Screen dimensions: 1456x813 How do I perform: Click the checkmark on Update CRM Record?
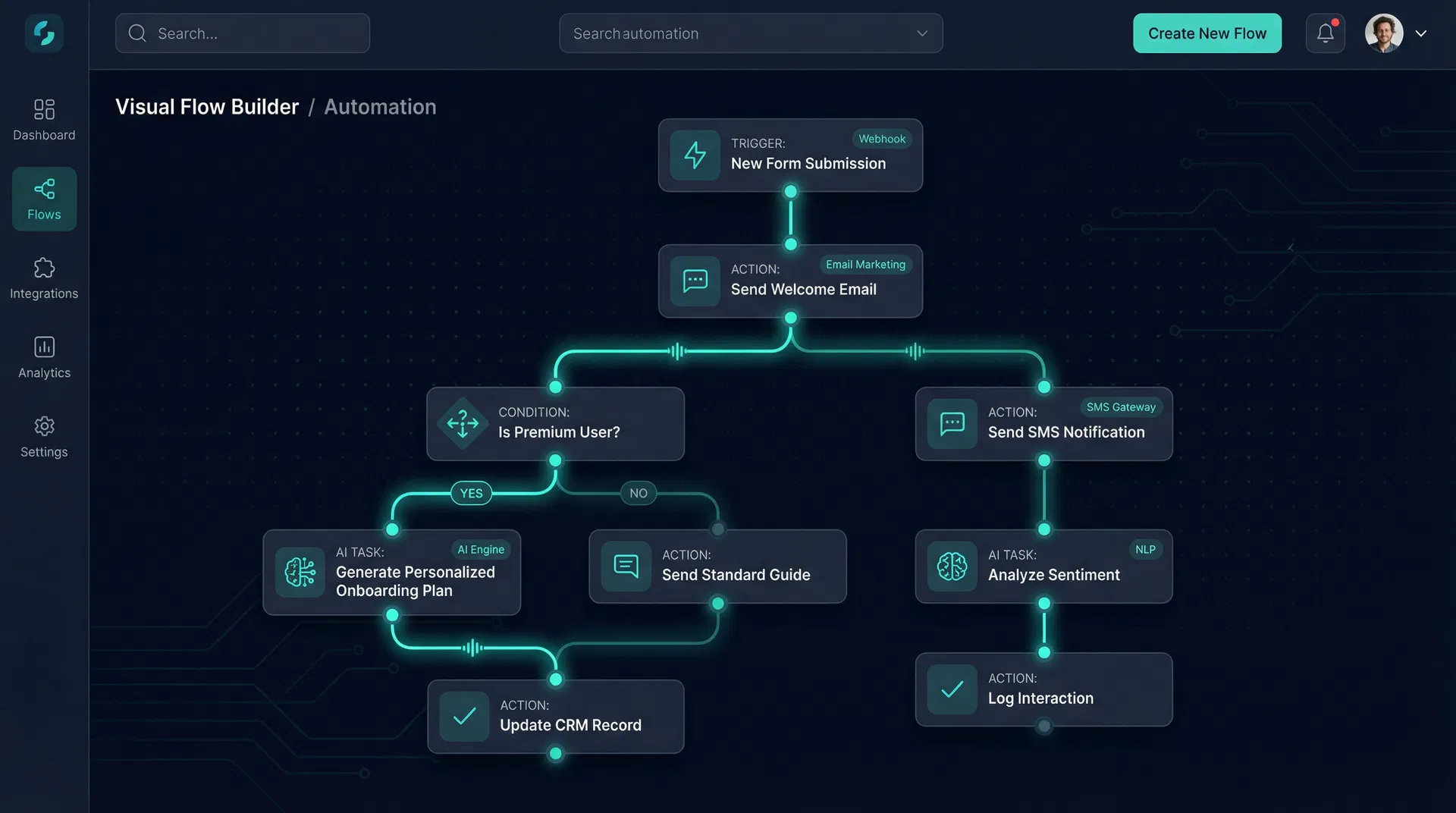463,717
